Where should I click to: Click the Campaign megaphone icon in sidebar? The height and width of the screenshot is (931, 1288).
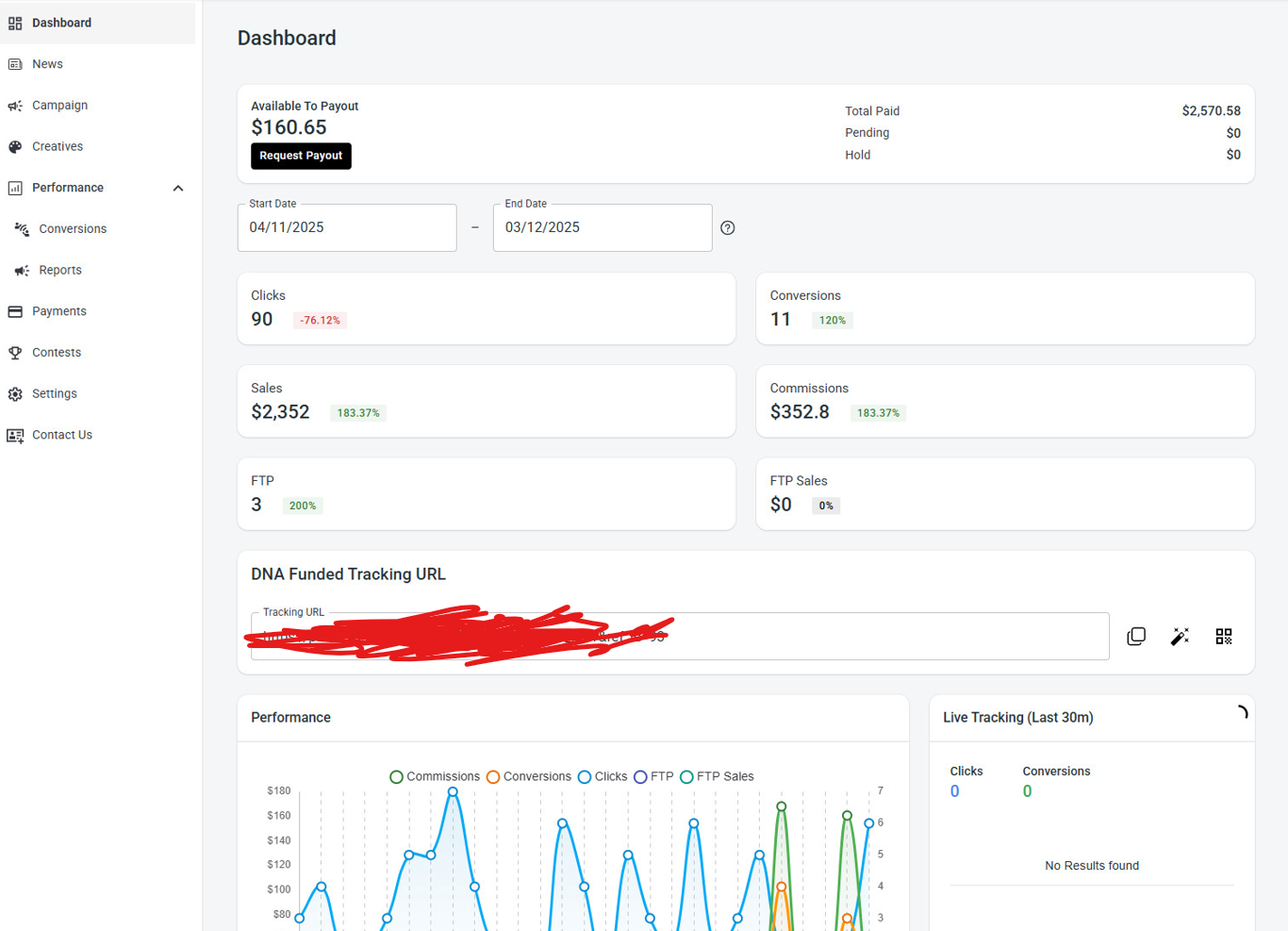click(15, 106)
